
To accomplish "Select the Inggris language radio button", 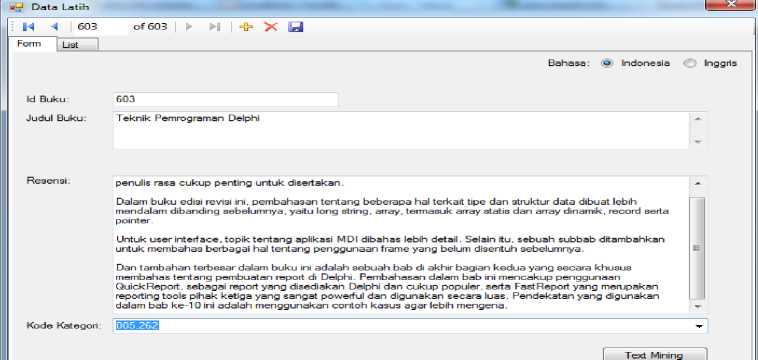I will 690,63.
